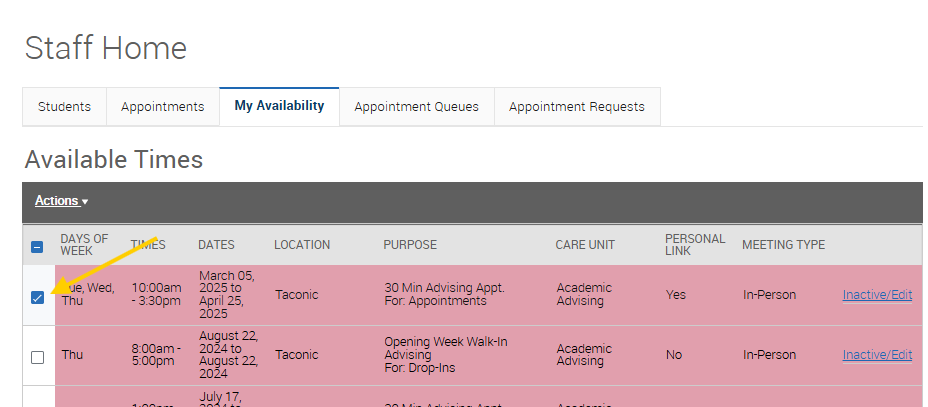Click the Care Unit column header

click(585, 245)
